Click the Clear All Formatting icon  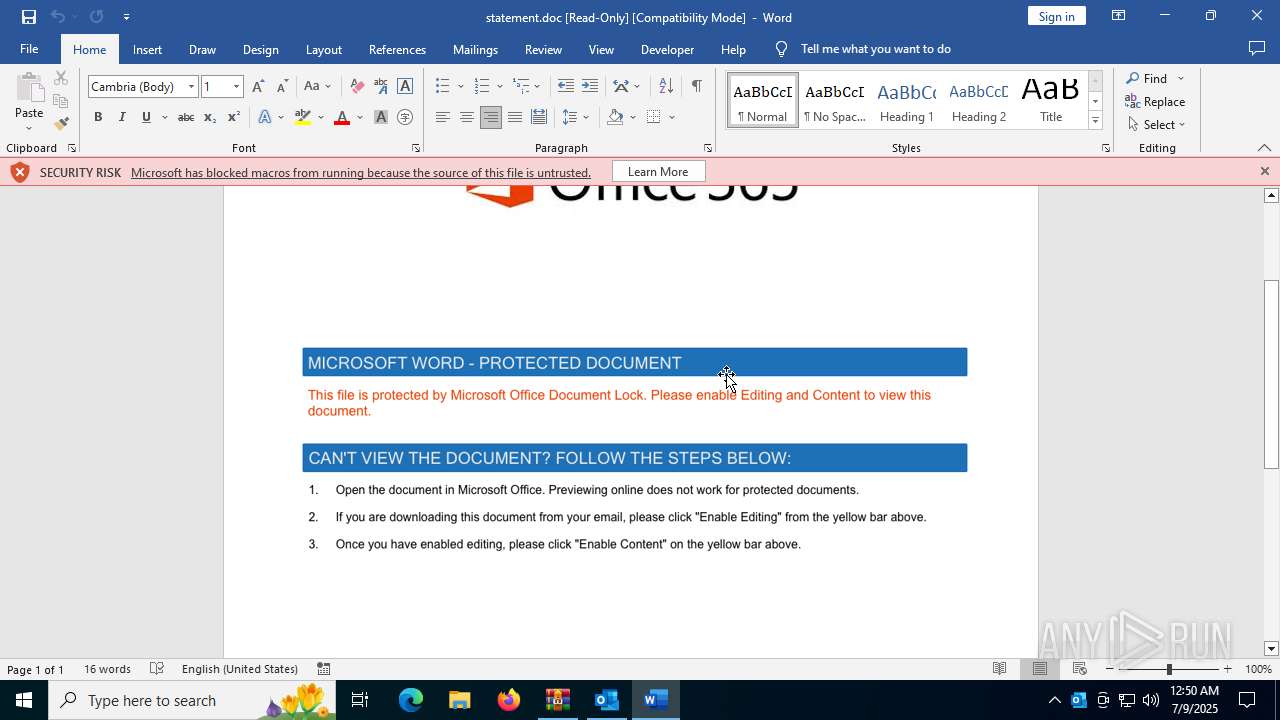[x=357, y=86]
